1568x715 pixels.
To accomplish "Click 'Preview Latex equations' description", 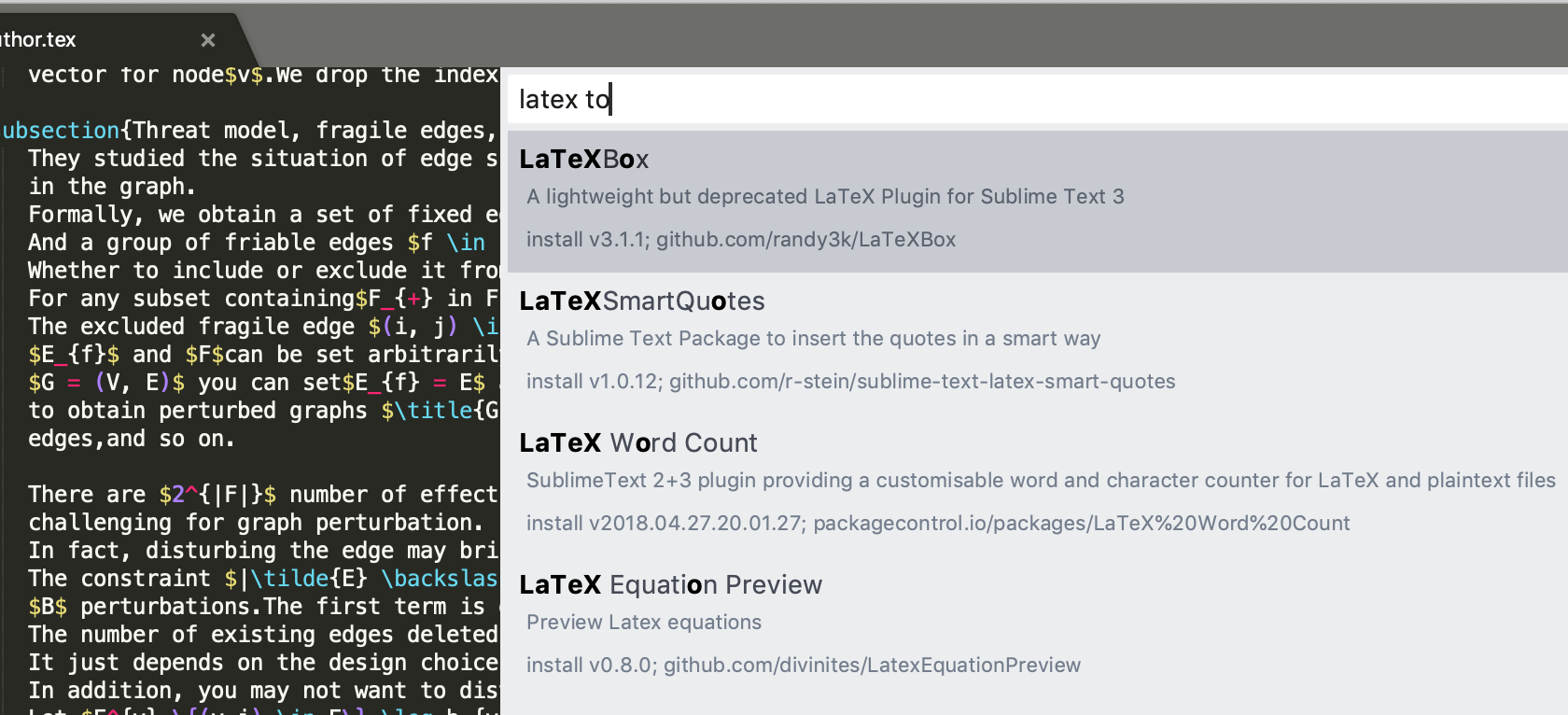I will [x=644, y=623].
